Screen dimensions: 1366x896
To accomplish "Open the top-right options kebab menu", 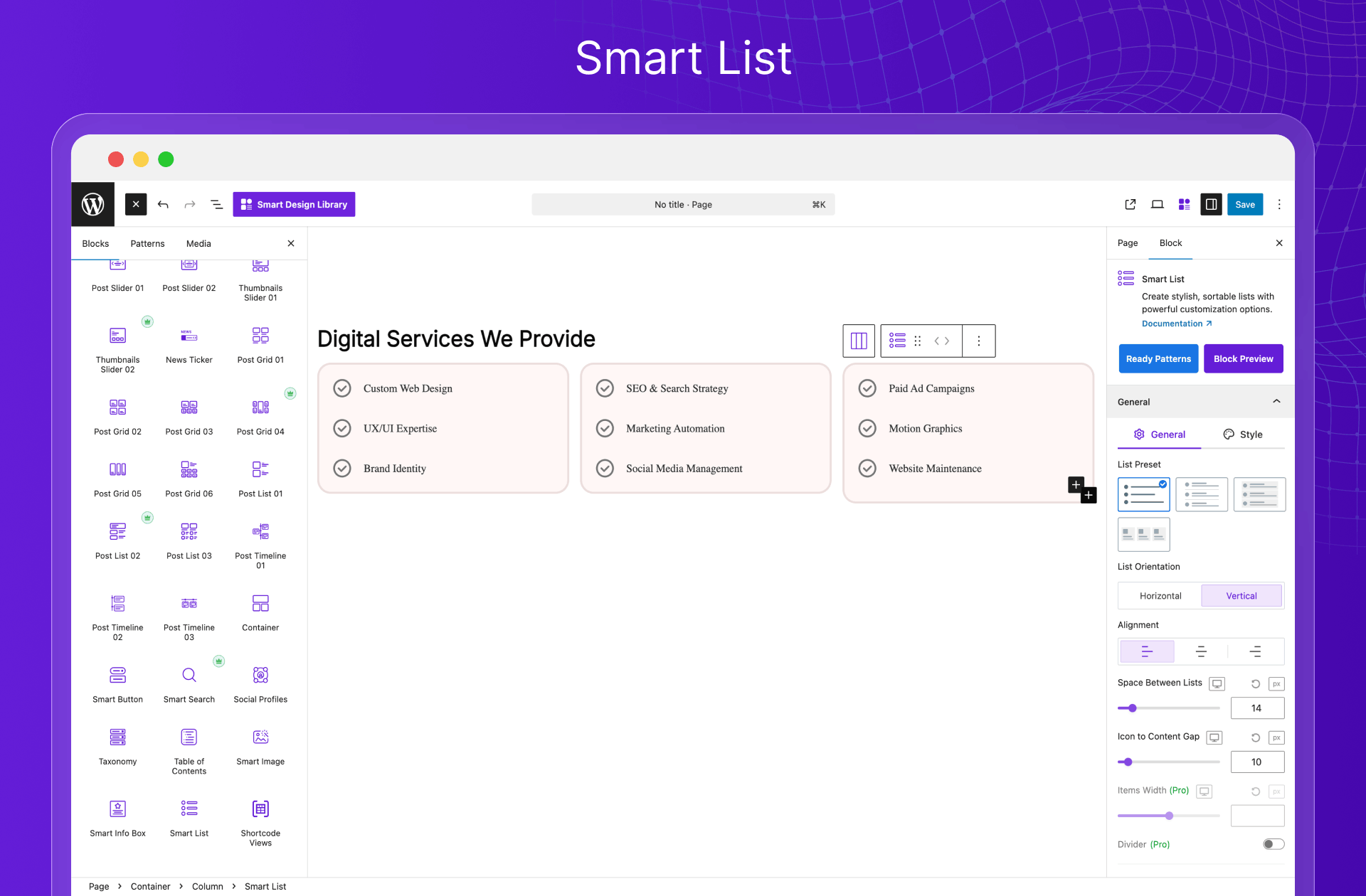I will (x=1279, y=205).
